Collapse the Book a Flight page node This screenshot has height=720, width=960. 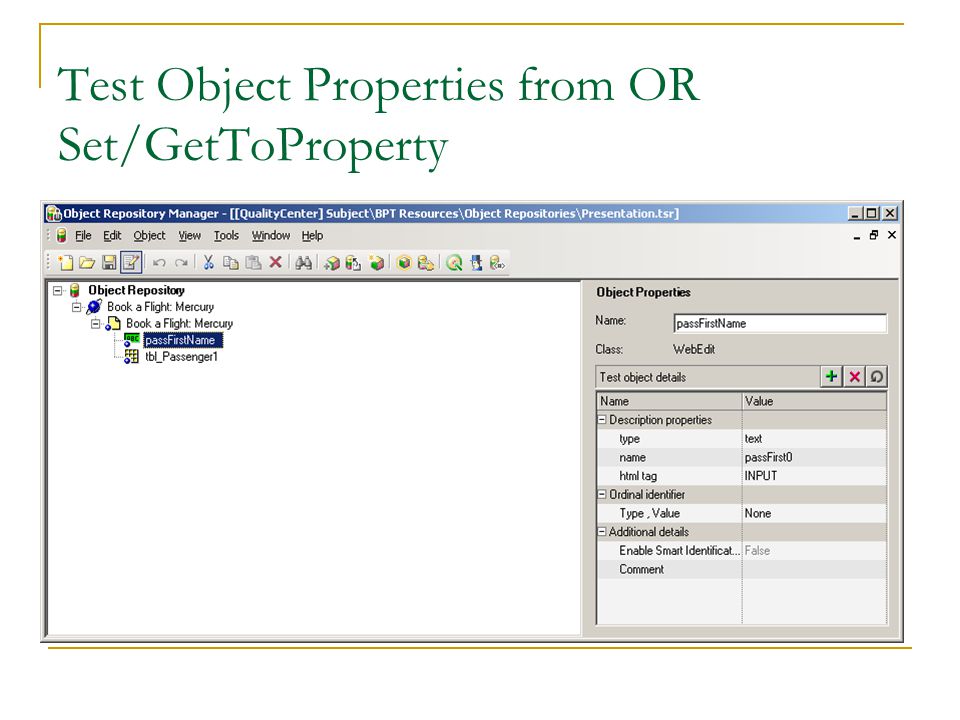96,323
